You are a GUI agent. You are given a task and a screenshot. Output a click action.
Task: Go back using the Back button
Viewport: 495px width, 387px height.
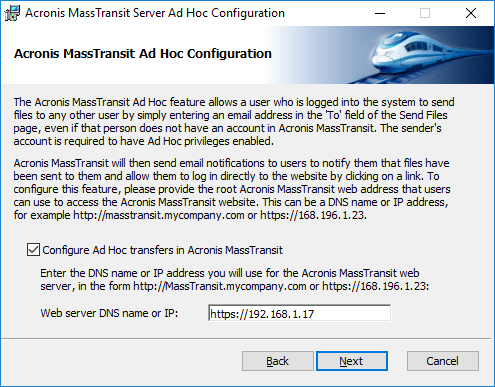[277, 361]
